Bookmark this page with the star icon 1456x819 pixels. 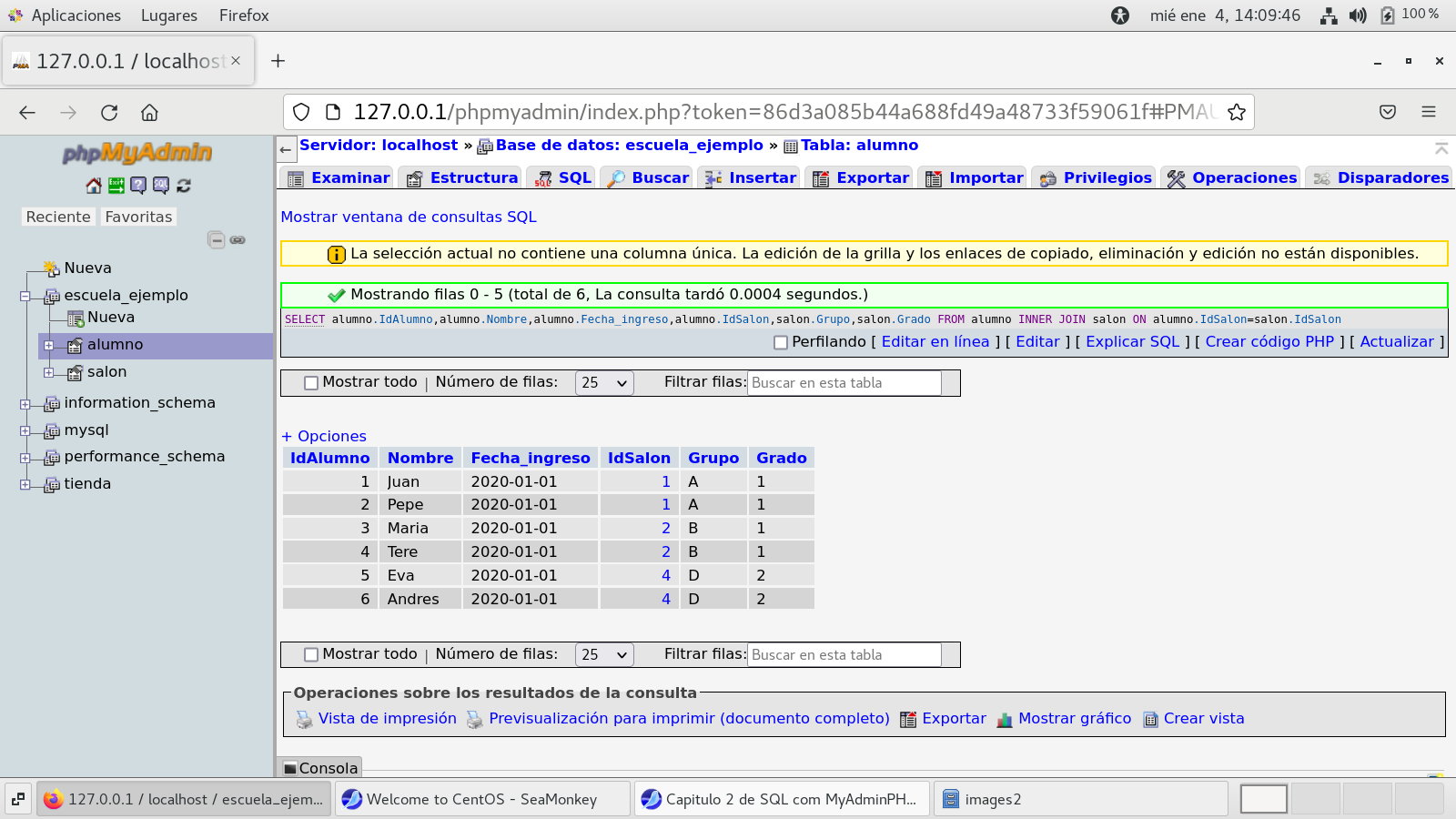click(1236, 112)
